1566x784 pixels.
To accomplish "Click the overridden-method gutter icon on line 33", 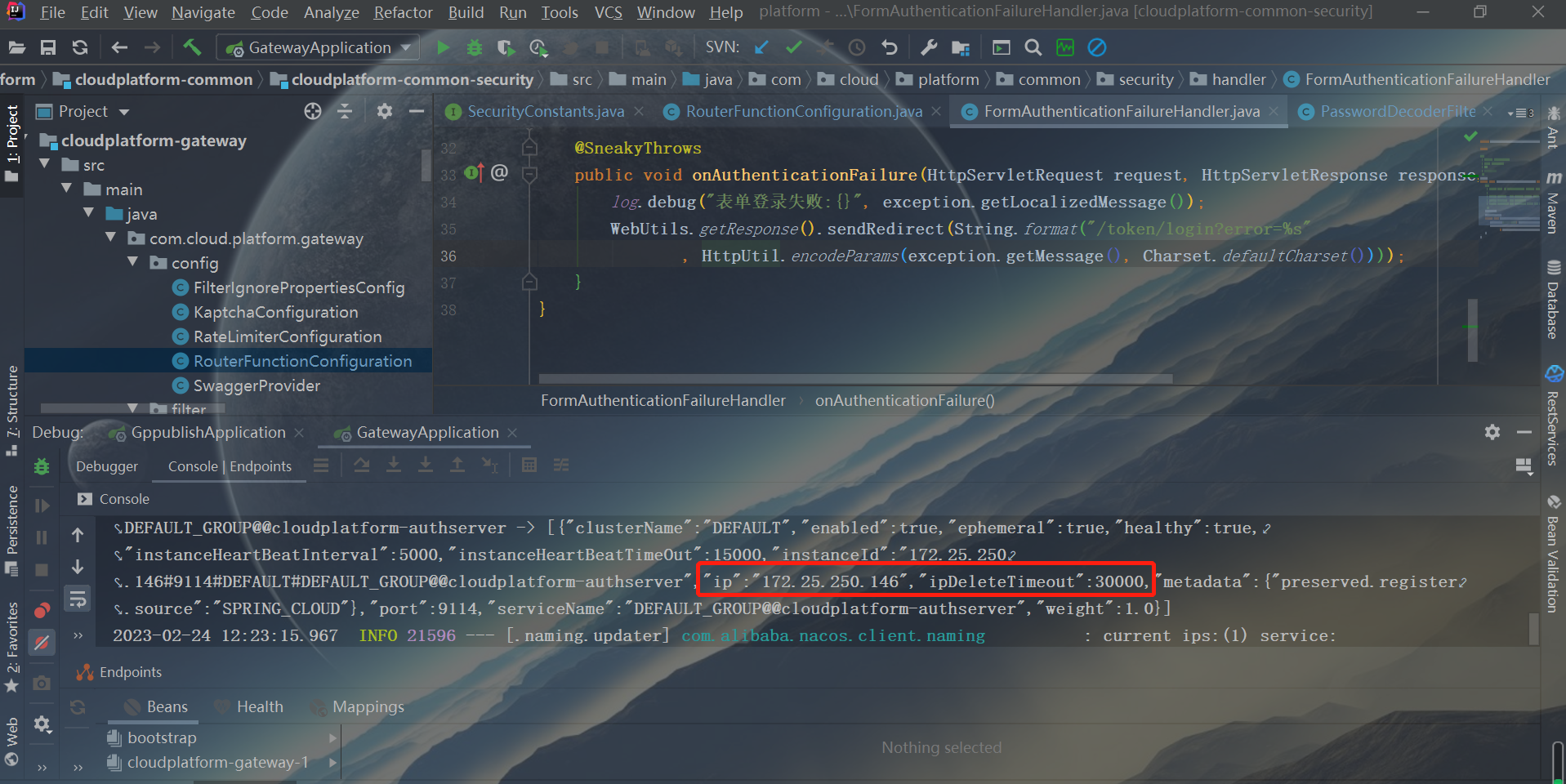I will [474, 173].
